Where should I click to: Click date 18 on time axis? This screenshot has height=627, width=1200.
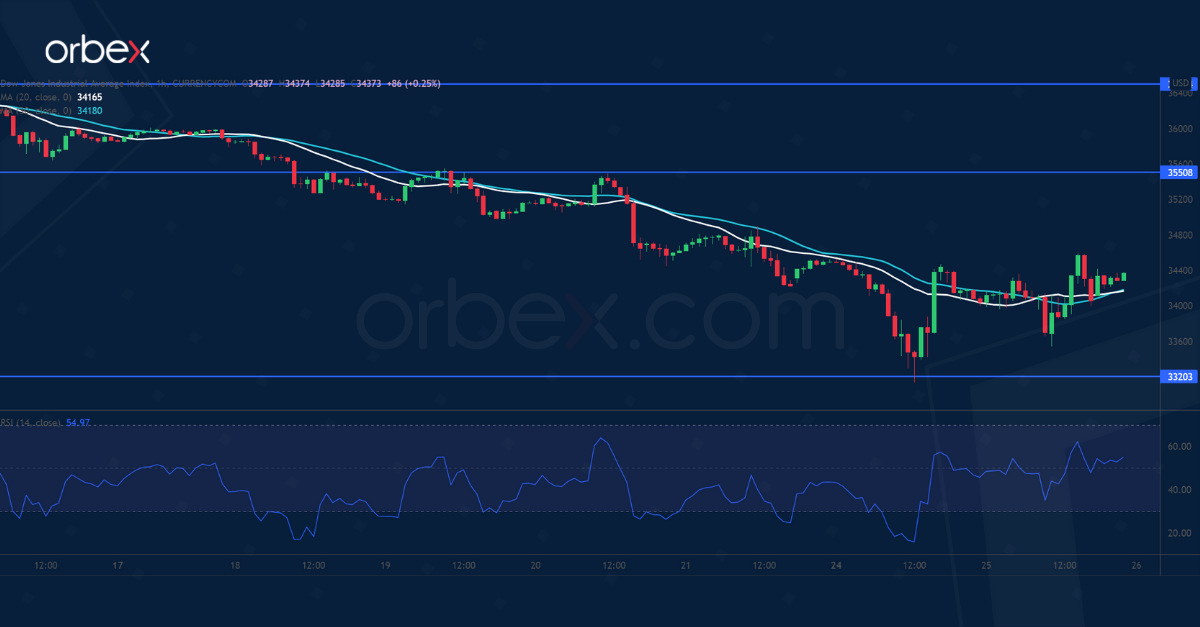tap(235, 566)
